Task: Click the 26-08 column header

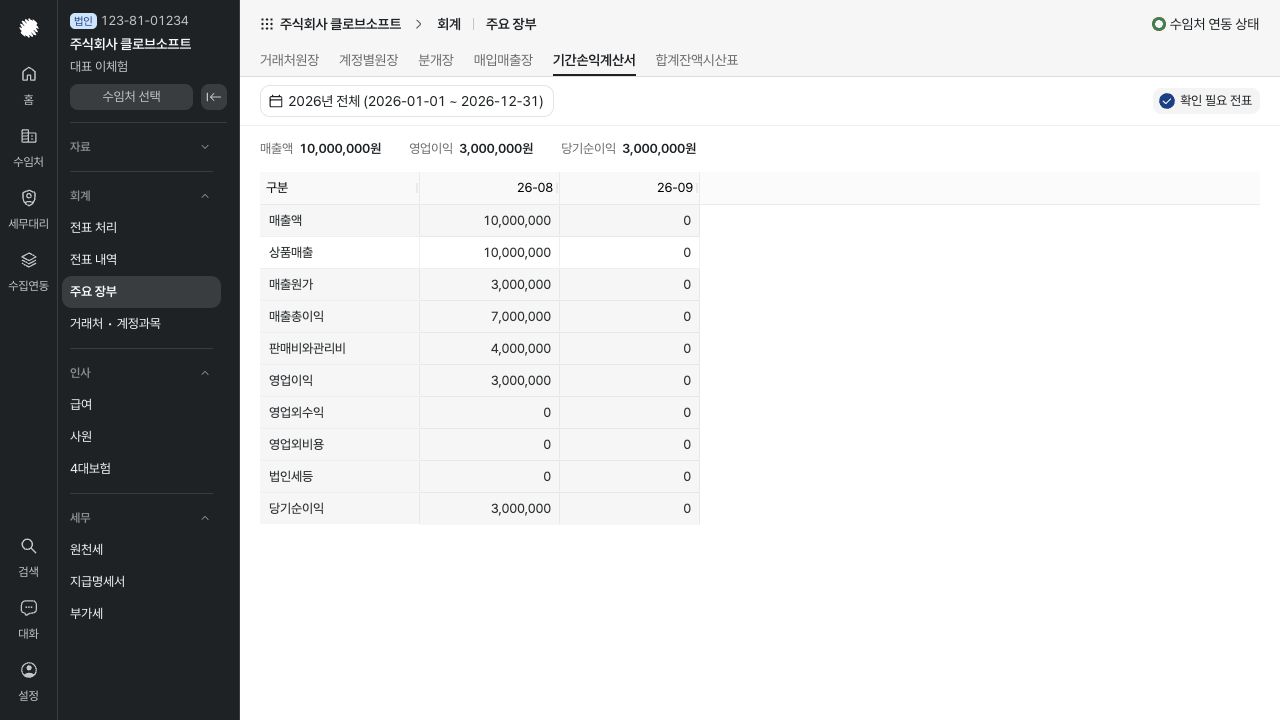Action: pyautogui.click(x=489, y=188)
